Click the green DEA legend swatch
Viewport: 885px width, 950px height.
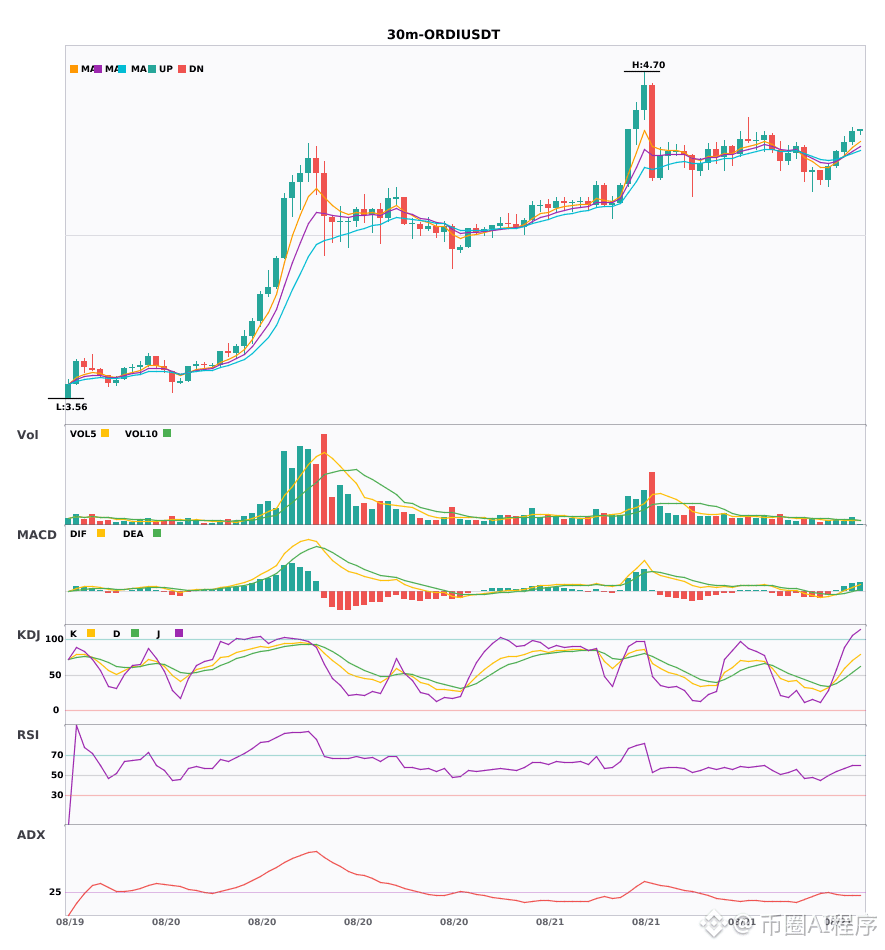pos(157,533)
